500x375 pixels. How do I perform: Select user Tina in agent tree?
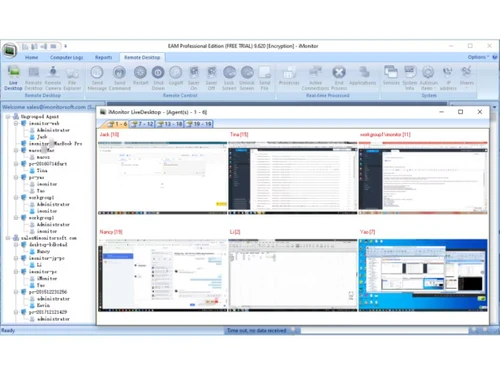pyautogui.click(x=42, y=171)
